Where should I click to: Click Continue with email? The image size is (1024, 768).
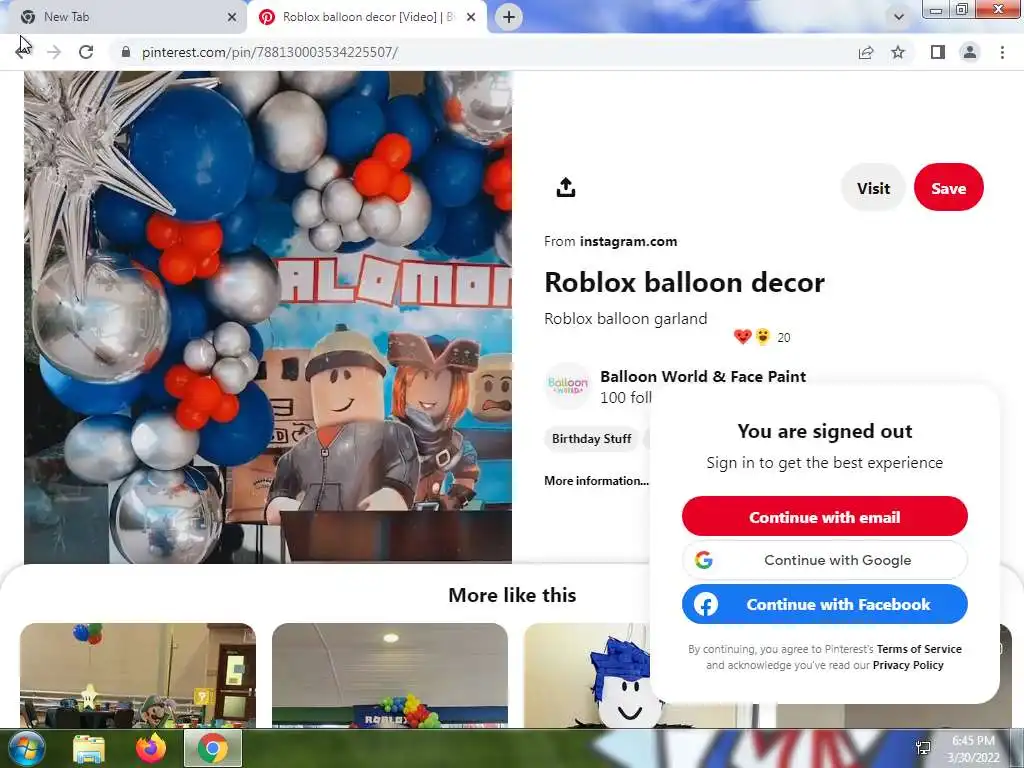[825, 517]
